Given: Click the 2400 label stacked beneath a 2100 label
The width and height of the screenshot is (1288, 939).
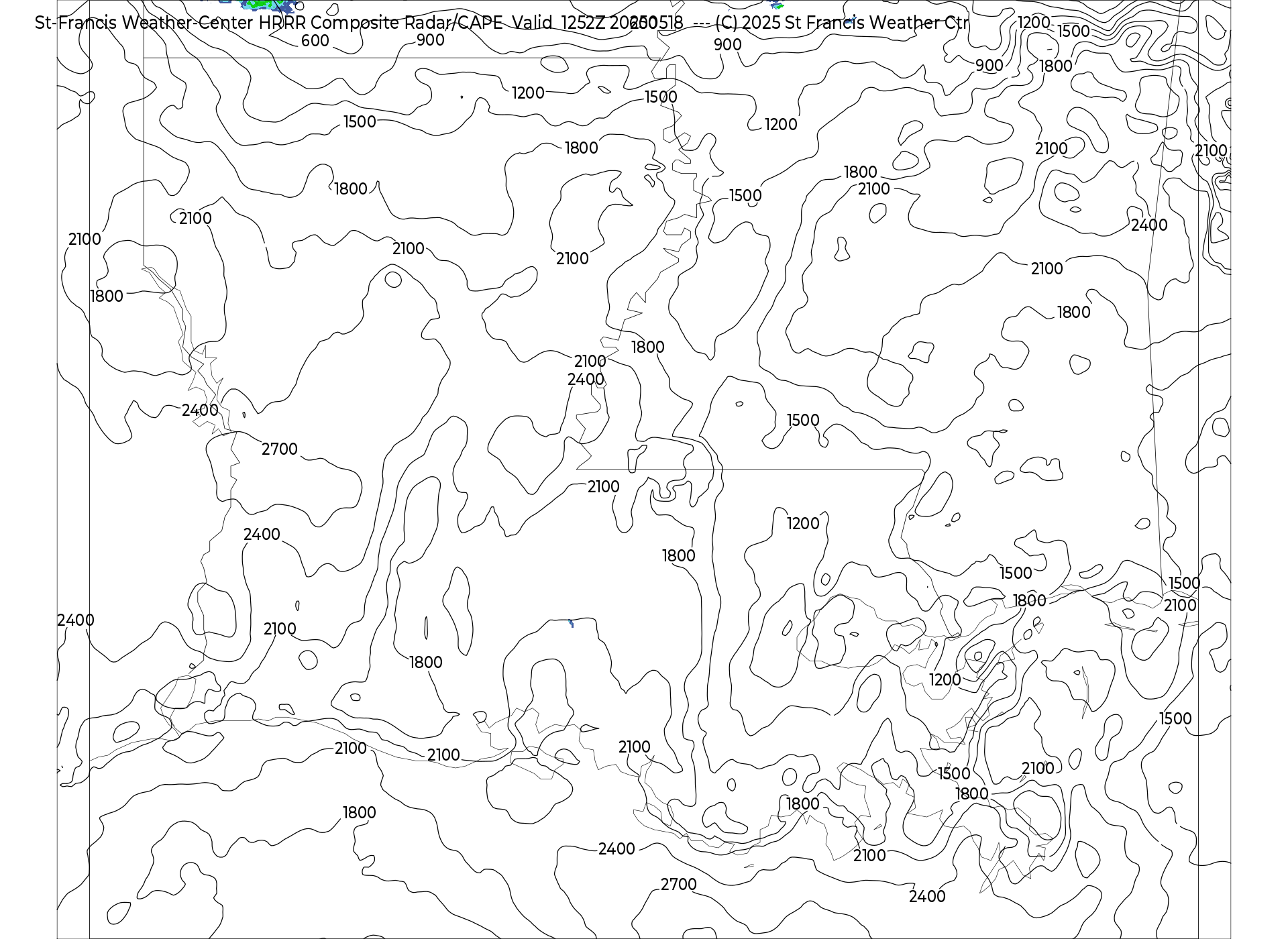Looking at the screenshot, I should 586,380.
